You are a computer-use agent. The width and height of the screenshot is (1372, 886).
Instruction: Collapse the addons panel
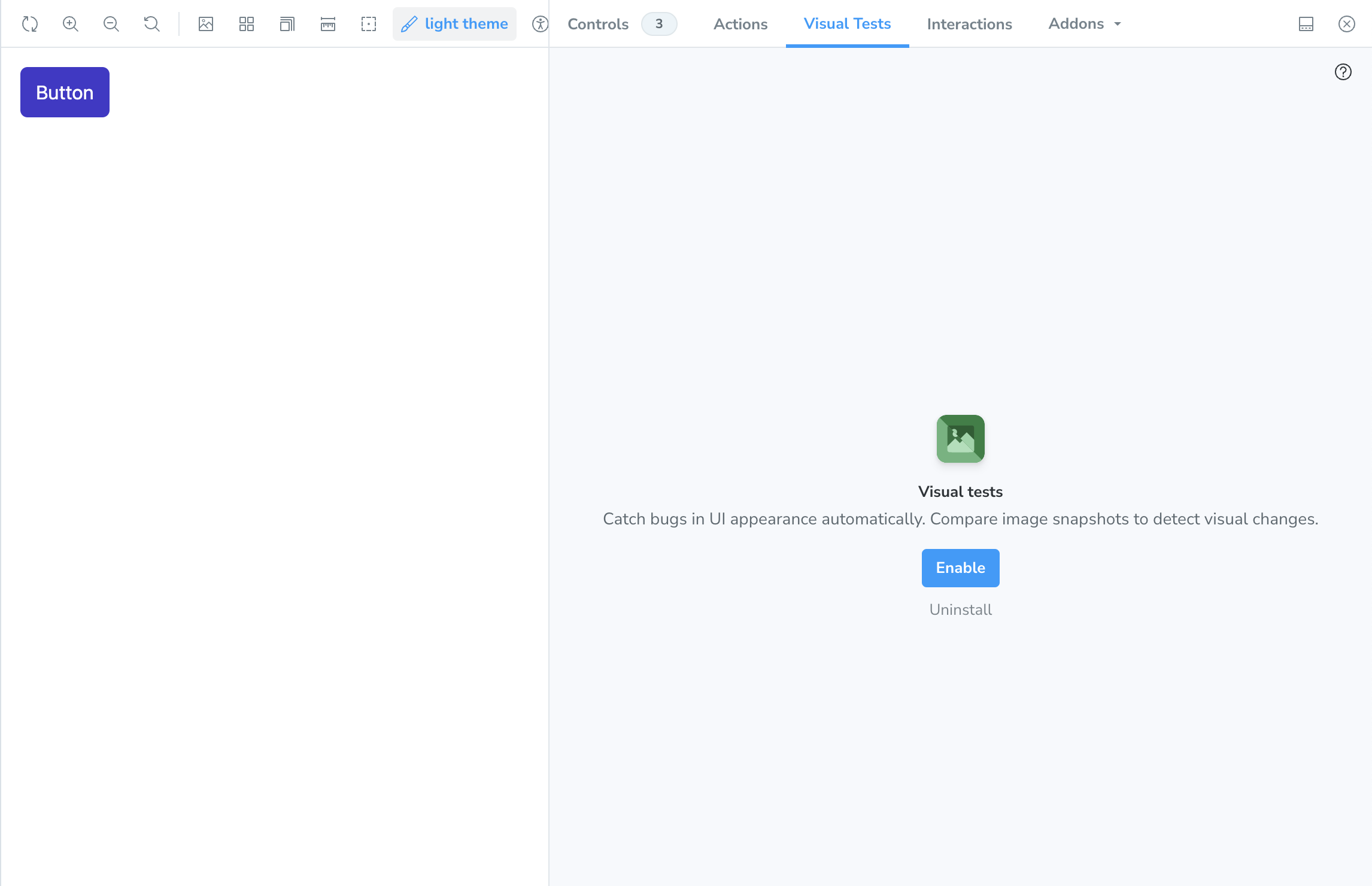coord(1347,24)
